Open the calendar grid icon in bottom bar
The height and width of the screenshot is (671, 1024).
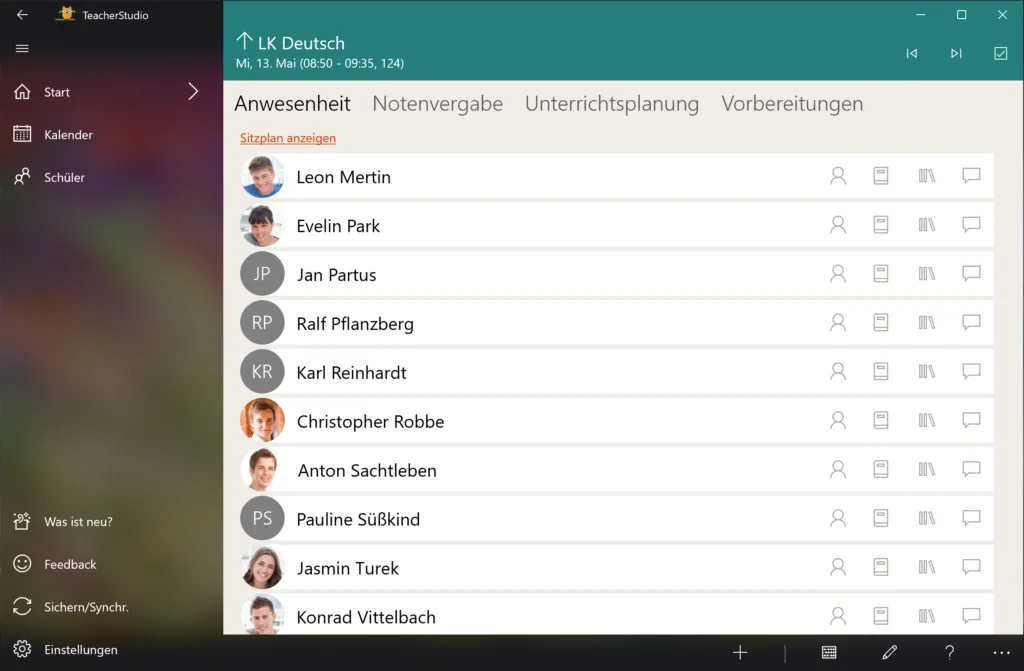click(x=829, y=652)
